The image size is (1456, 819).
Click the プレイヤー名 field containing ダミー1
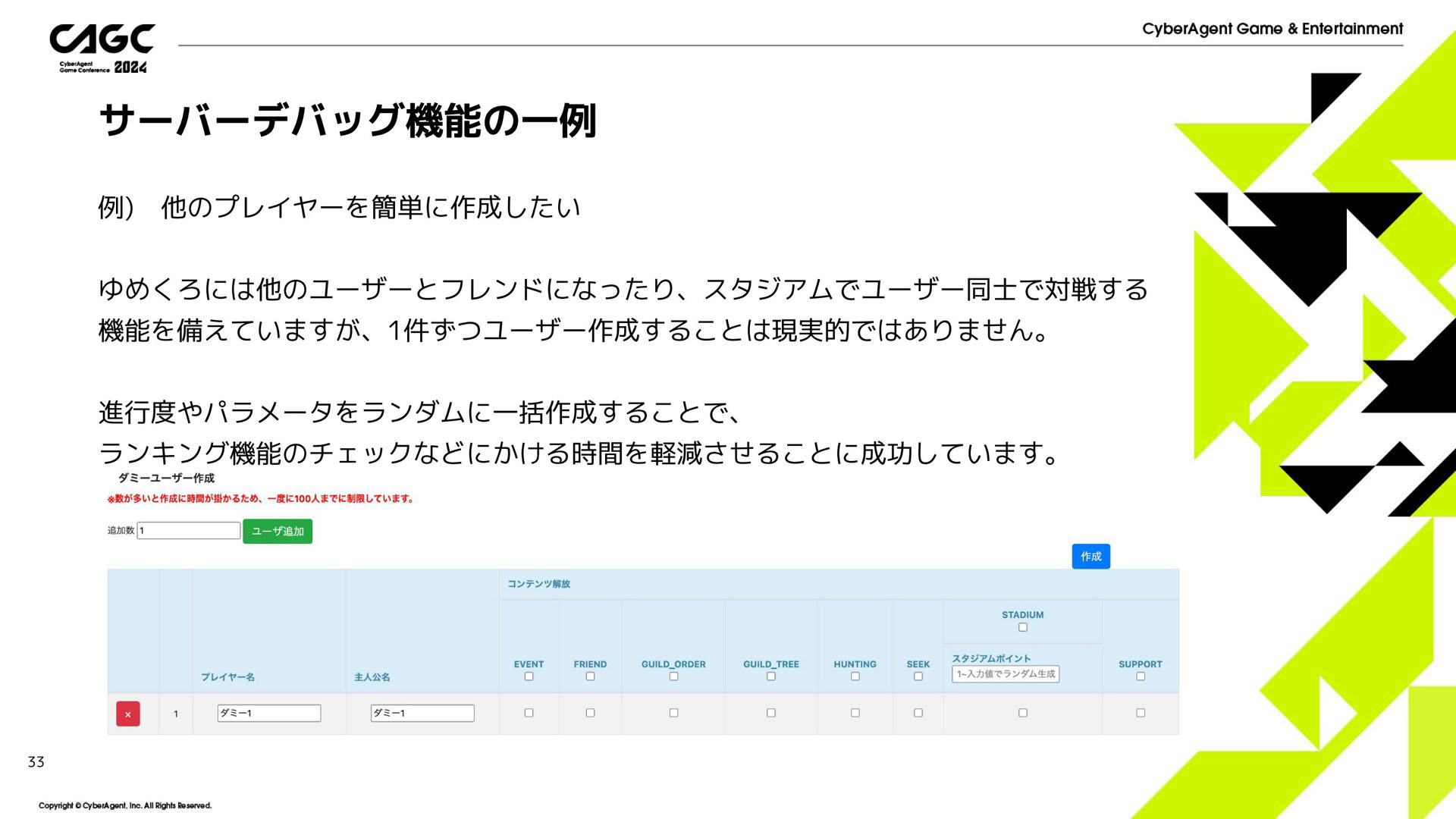(x=269, y=713)
